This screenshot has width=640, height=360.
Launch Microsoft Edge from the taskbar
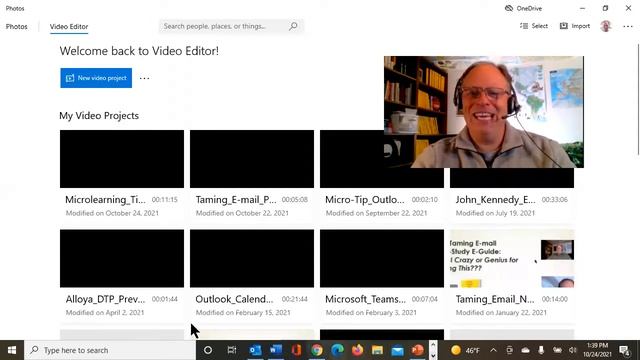point(337,350)
